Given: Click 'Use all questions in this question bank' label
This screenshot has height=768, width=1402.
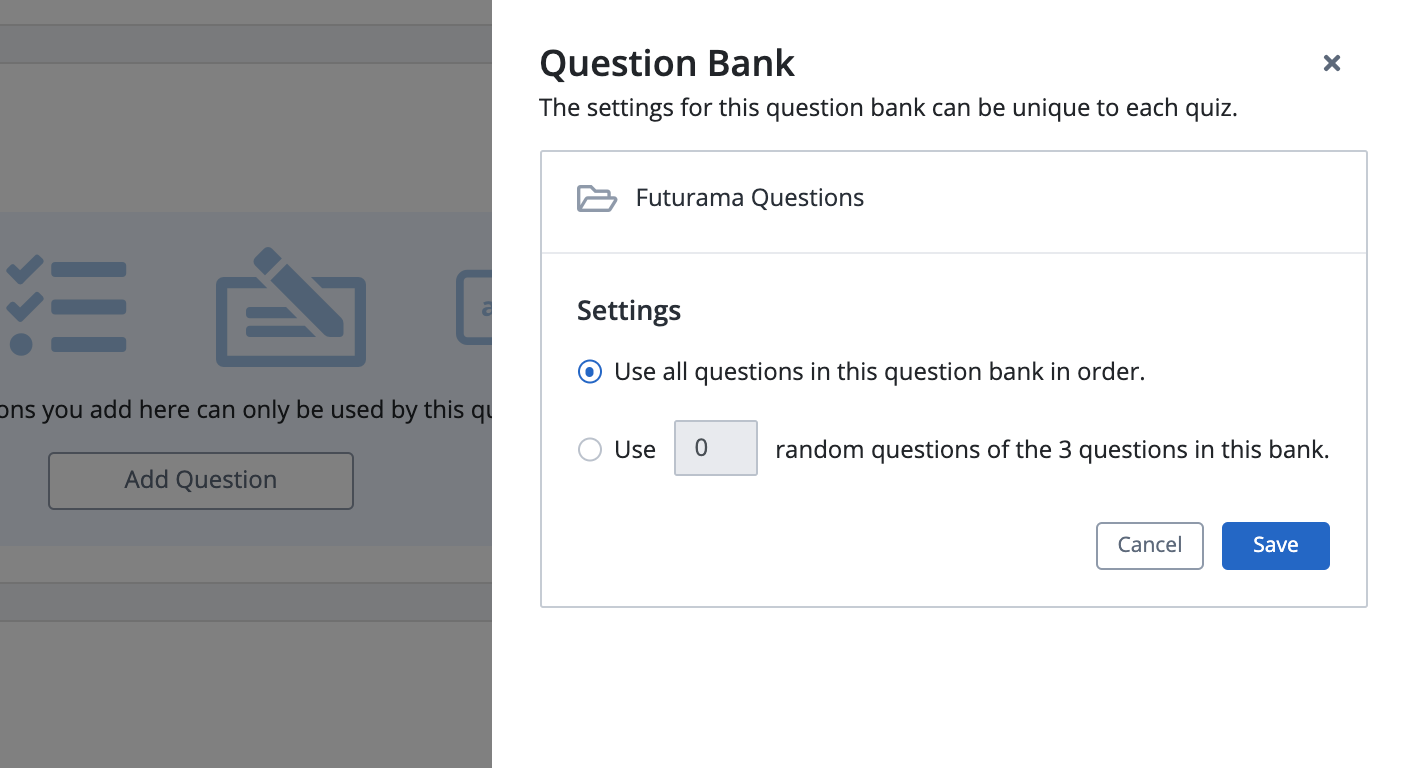Looking at the screenshot, I should (x=879, y=372).
